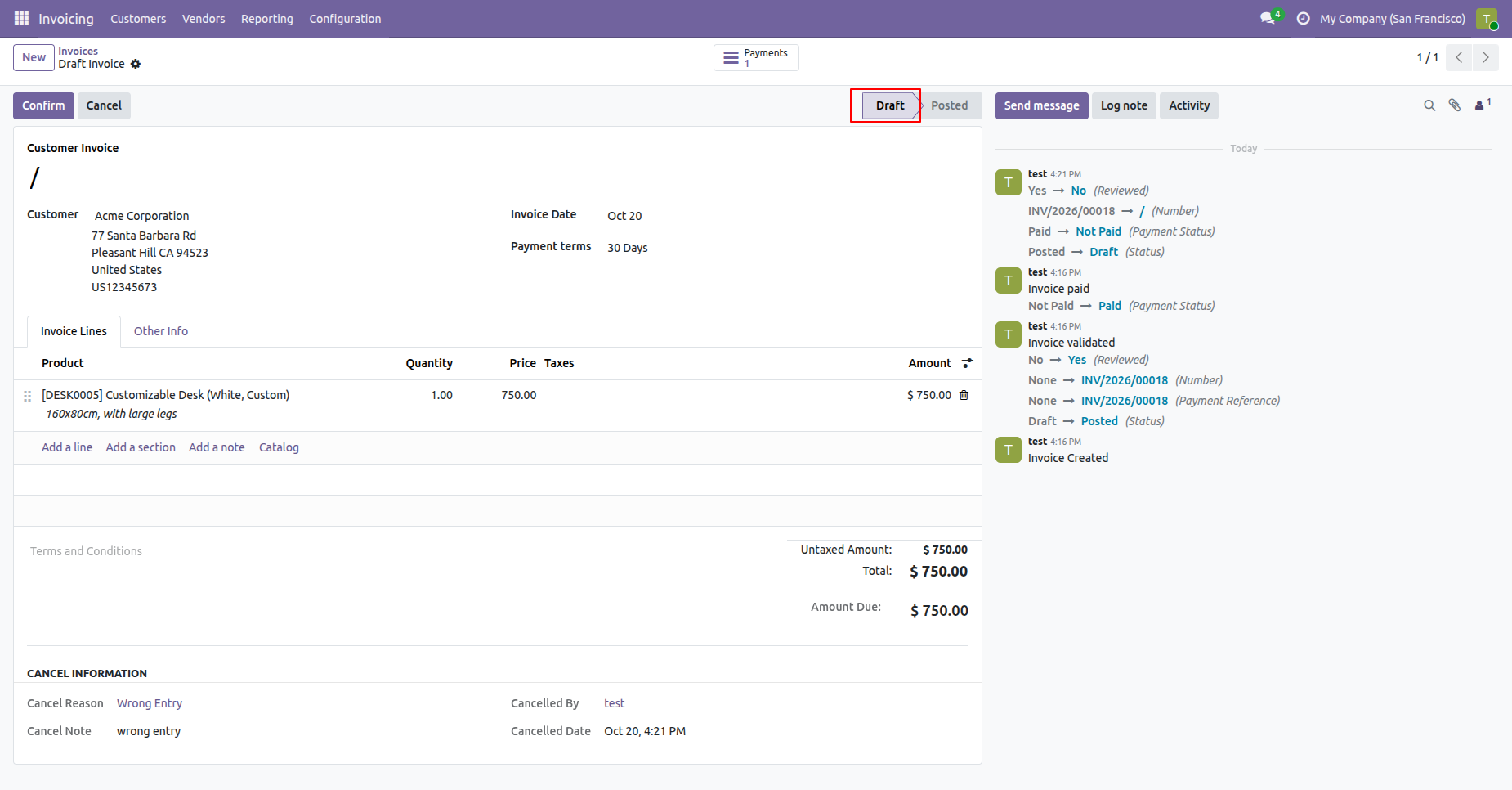Open the Customer field Acme Corporation
This screenshot has width=1512, height=790.
point(142,216)
